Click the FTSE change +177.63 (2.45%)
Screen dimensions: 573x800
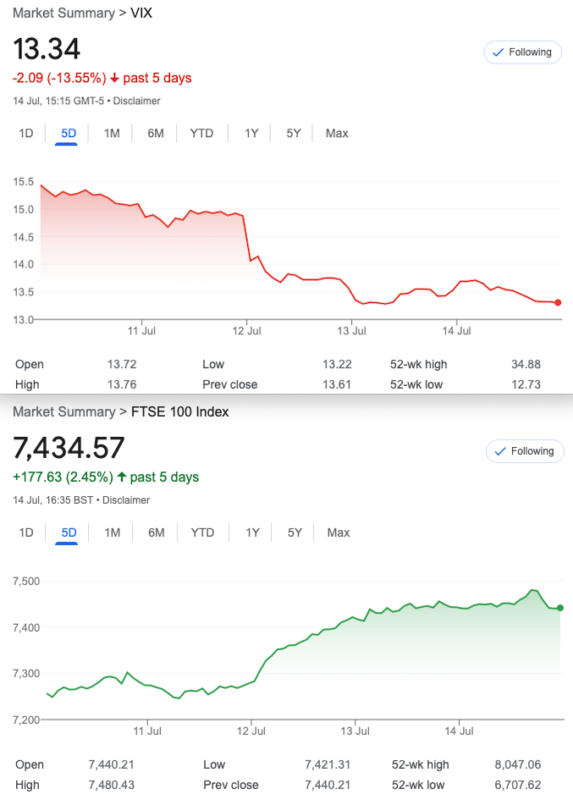click(63, 477)
